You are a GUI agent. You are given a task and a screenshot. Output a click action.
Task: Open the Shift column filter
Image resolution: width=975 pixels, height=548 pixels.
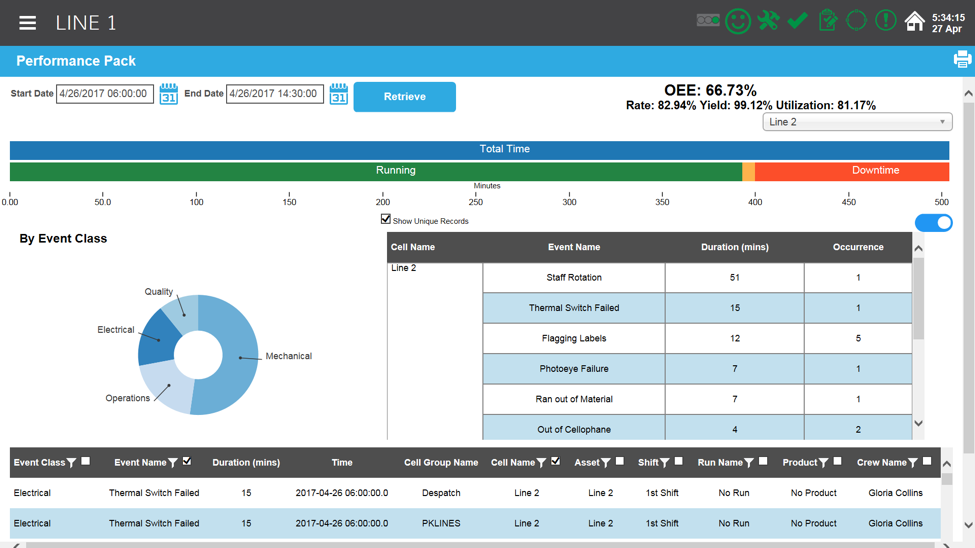665,463
